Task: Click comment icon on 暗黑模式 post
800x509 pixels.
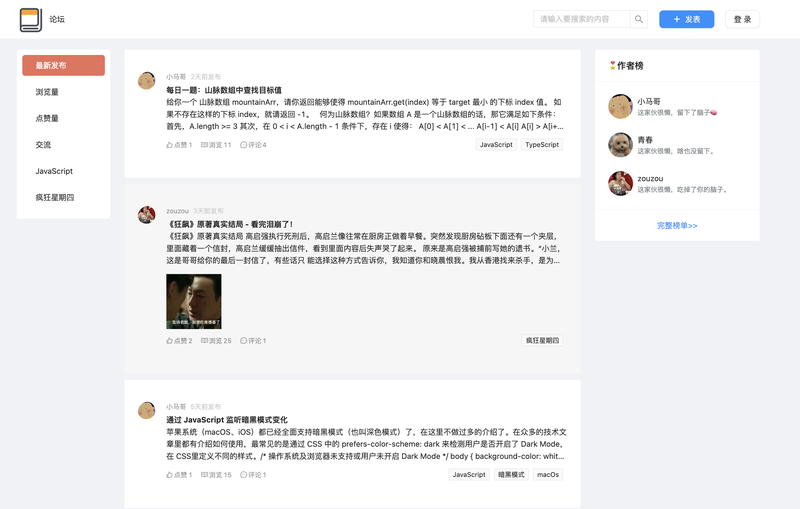Action: [243, 475]
